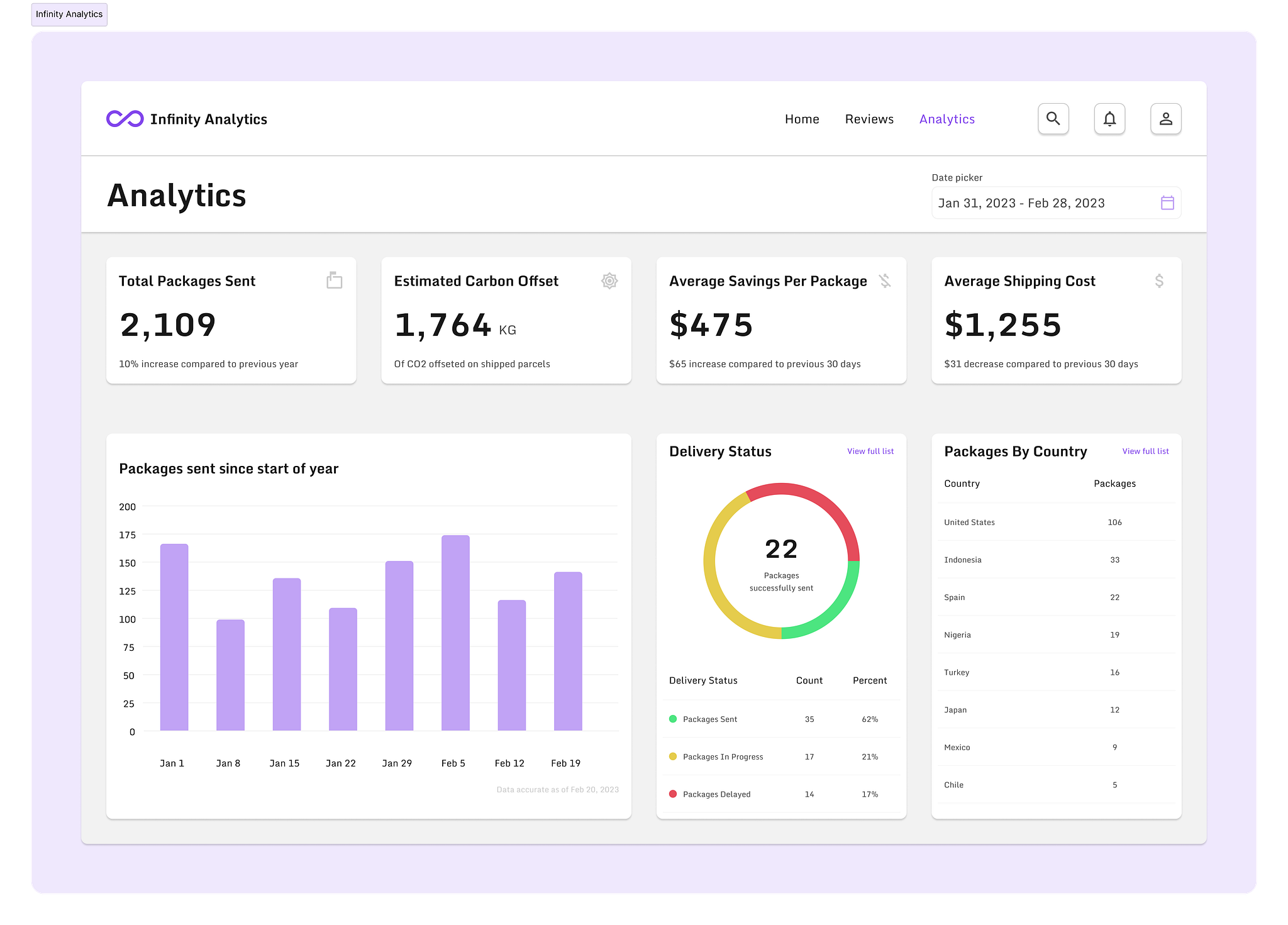
Task: Toggle the red Packages Delayed legend dot
Action: pyautogui.click(x=673, y=794)
